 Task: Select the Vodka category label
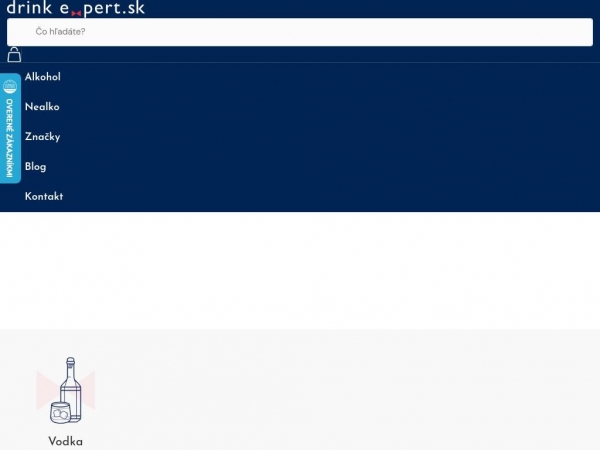click(65, 441)
